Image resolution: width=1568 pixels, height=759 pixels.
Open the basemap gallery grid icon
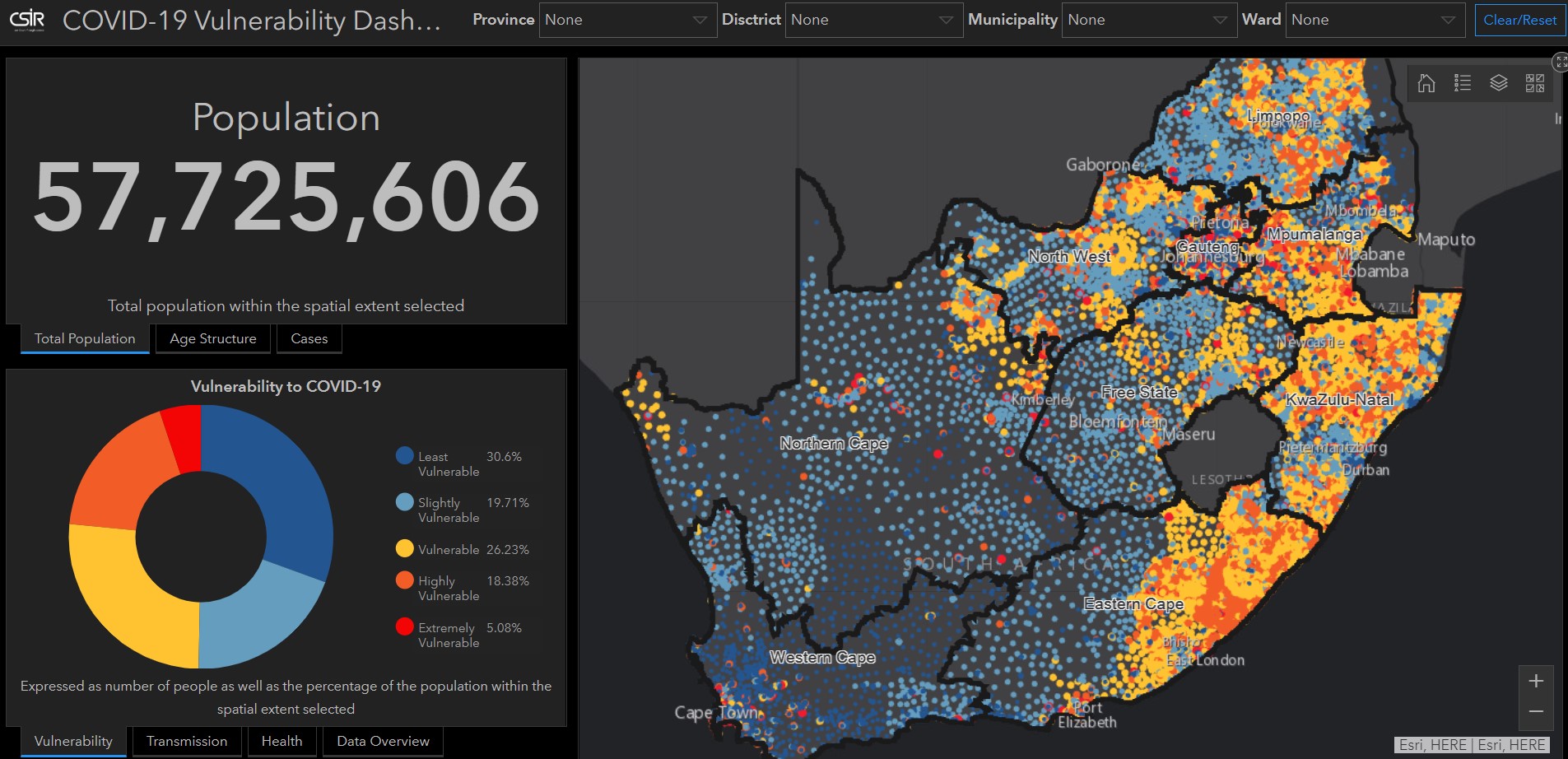(x=1535, y=83)
